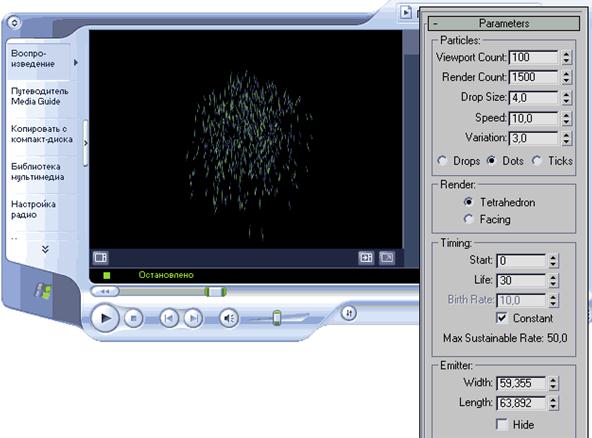The width and height of the screenshot is (592, 438).
Task: Click the Stop button in Media Player
Action: 133,318
